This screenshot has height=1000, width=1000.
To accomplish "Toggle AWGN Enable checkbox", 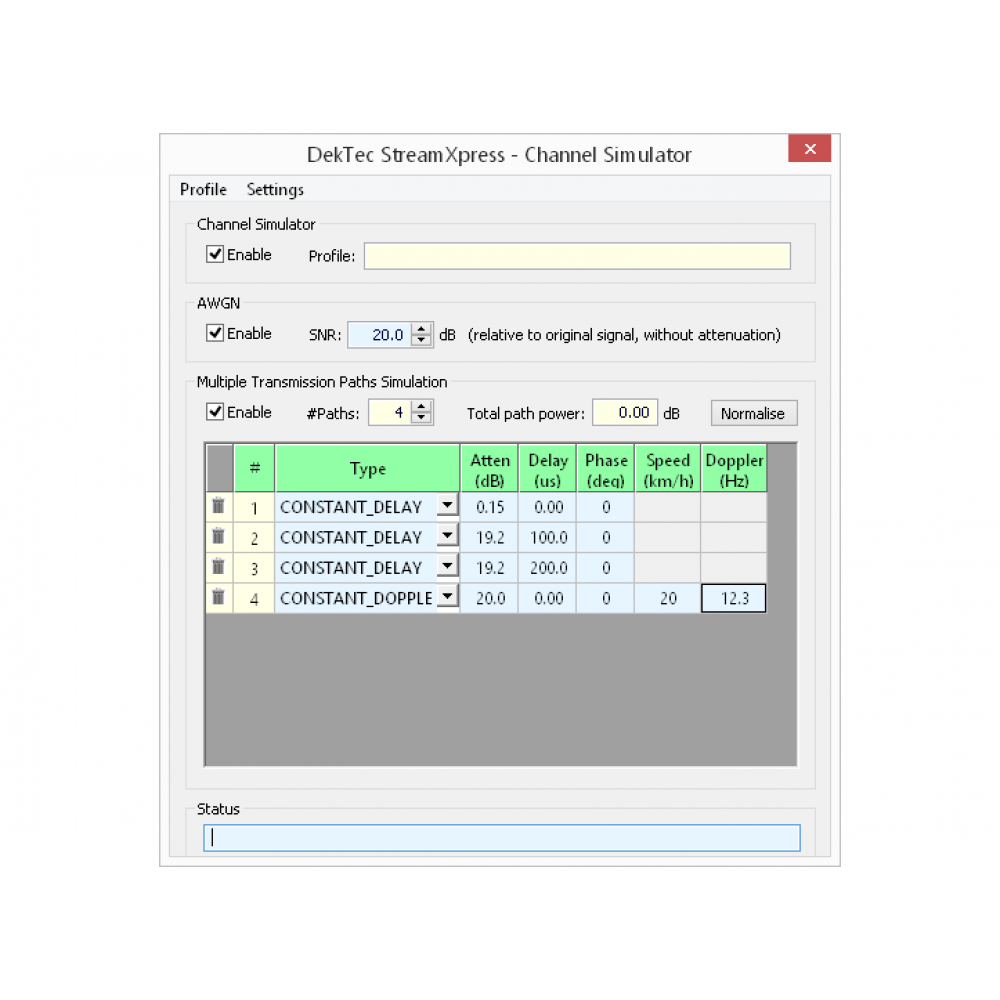I will pyautogui.click(x=215, y=334).
